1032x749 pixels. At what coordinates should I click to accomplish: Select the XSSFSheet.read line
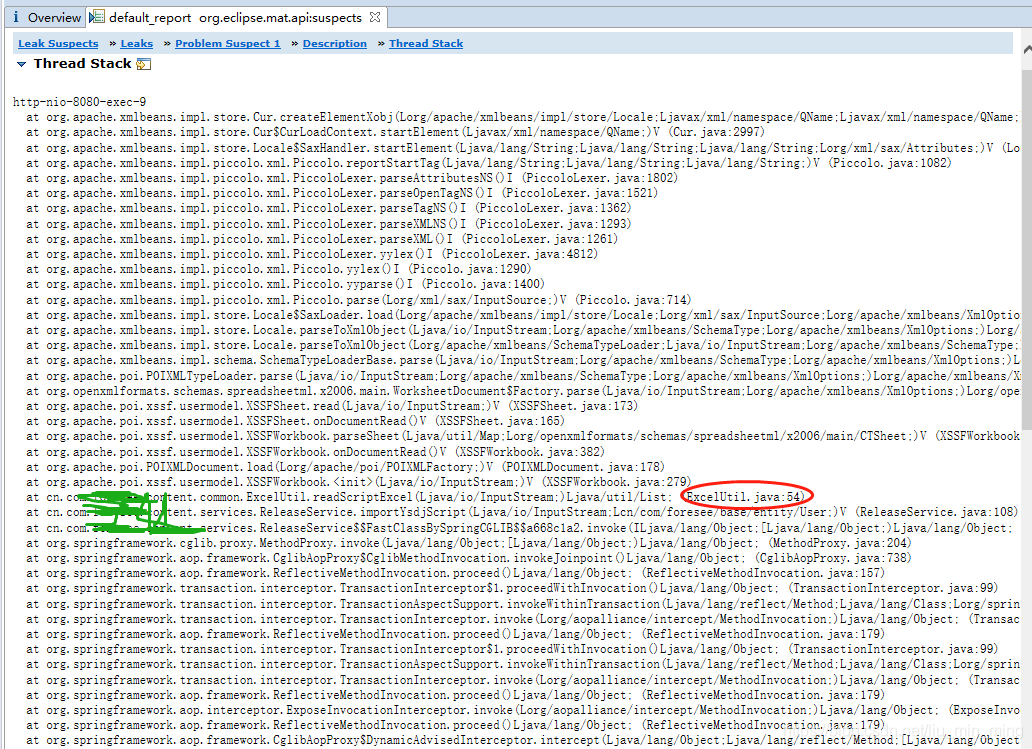click(332, 406)
